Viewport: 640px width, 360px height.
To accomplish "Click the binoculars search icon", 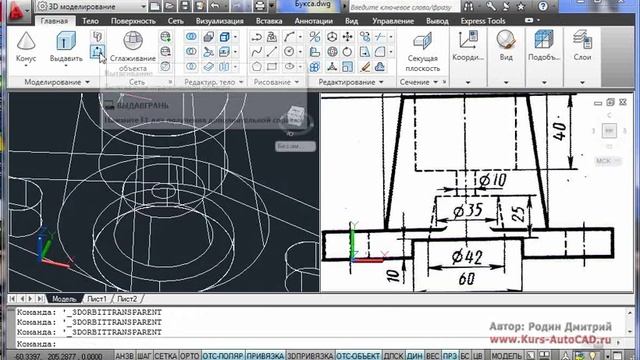I will point(469,6).
